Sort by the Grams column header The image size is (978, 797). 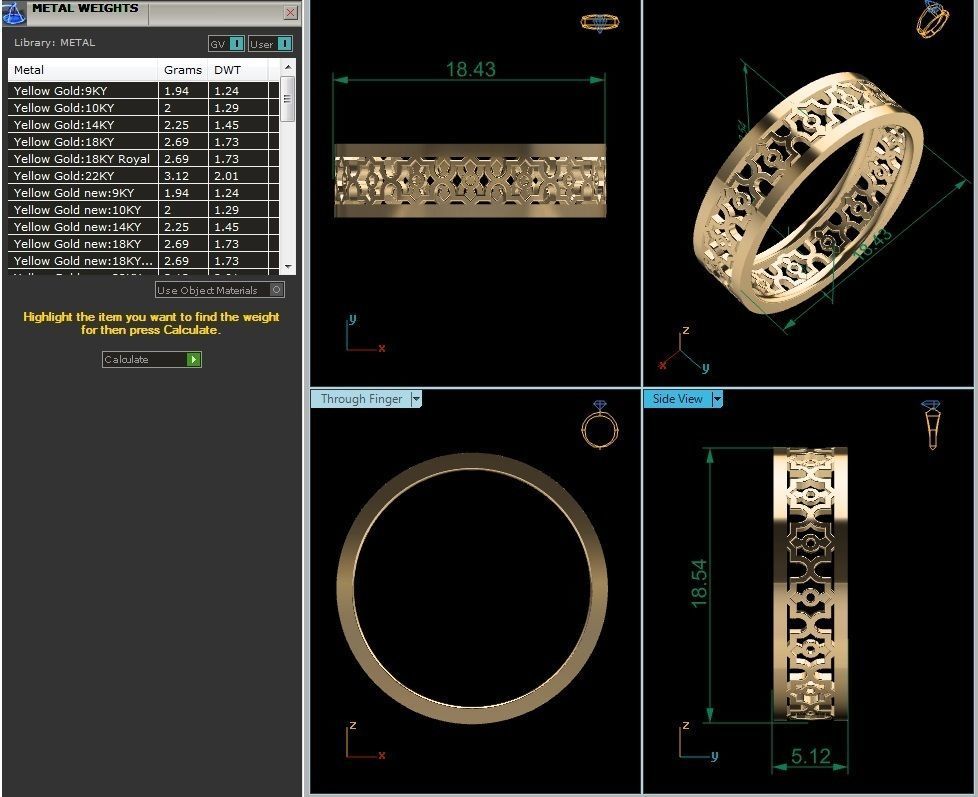pos(183,70)
